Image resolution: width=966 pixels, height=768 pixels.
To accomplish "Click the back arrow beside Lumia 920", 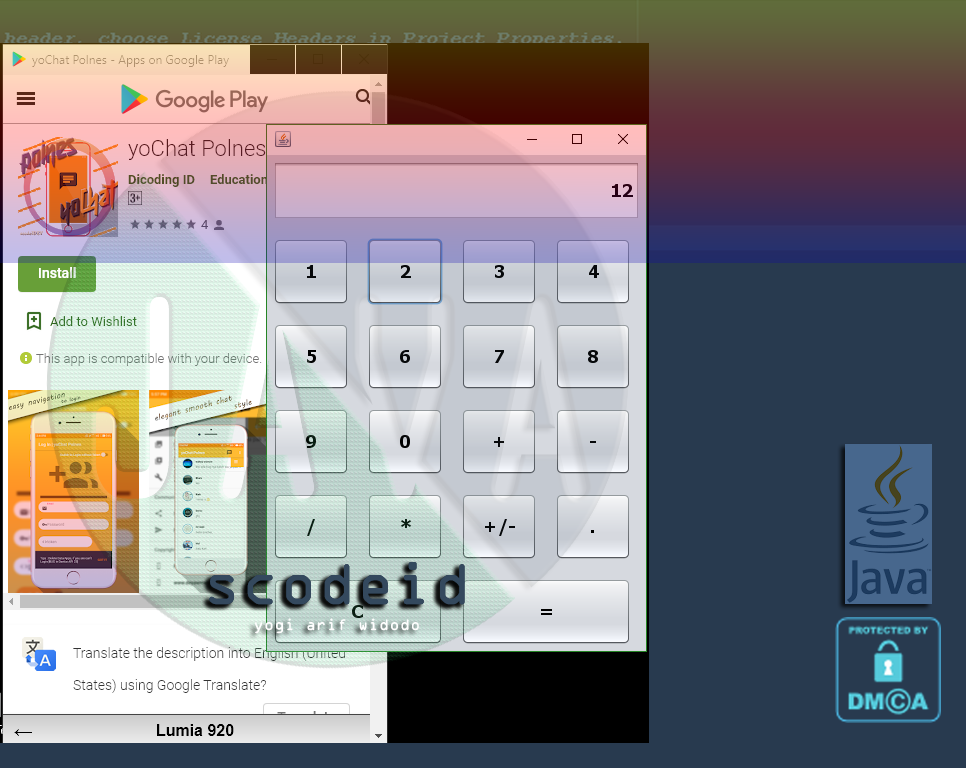I will click(22, 731).
